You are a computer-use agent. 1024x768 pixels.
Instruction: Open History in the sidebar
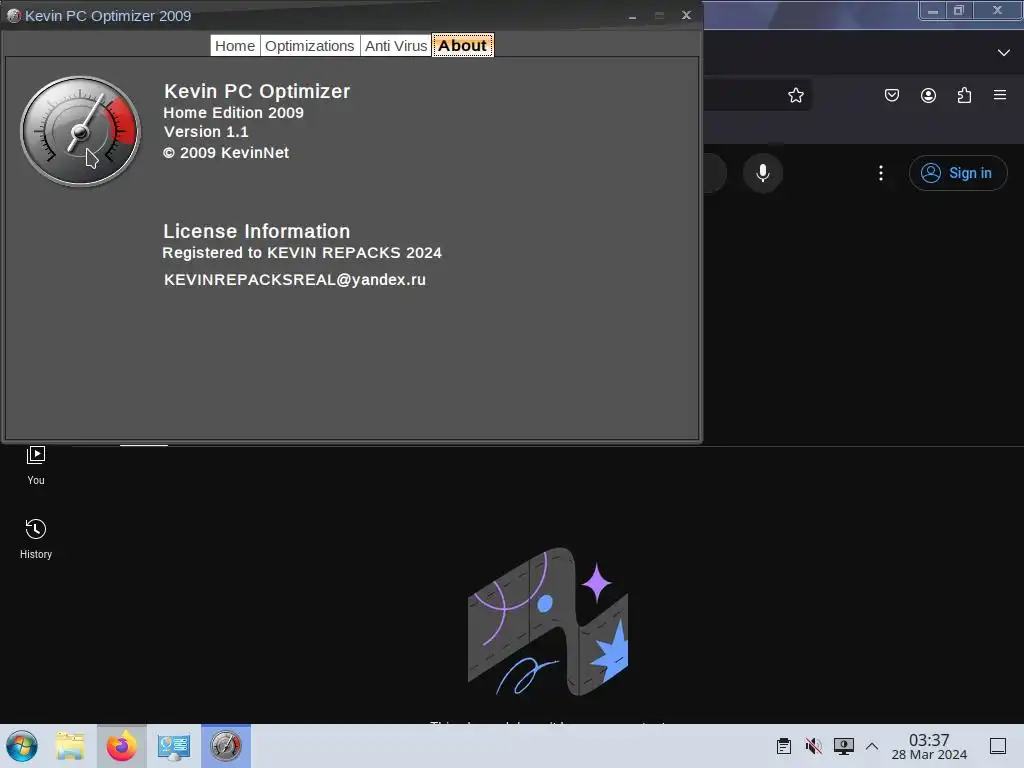pyautogui.click(x=36, y=539)
